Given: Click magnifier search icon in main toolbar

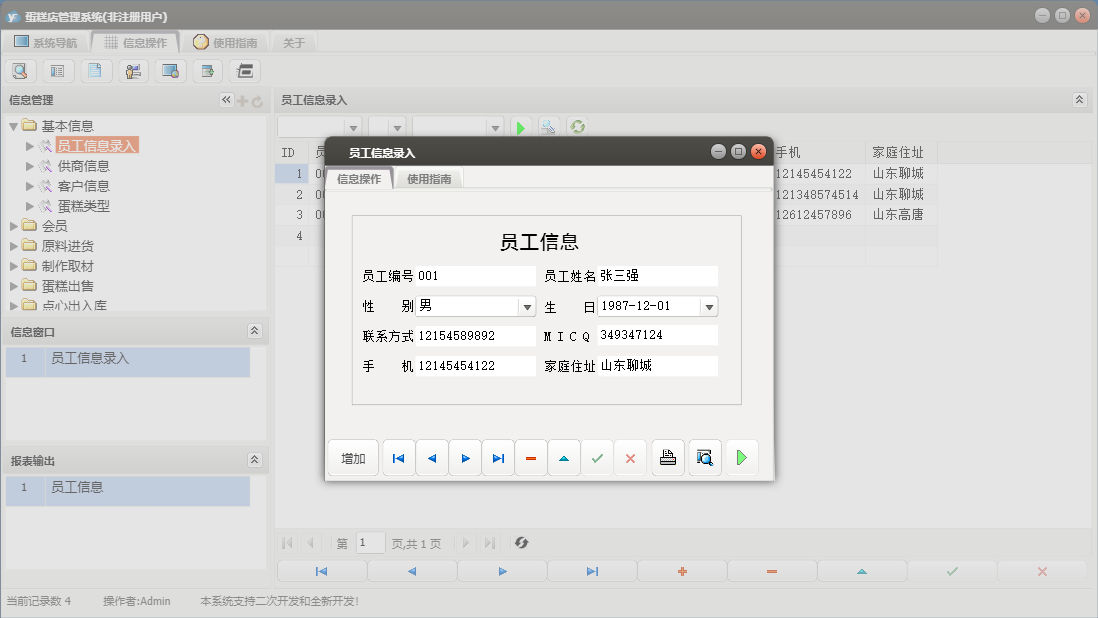Looking at the screenshot, I should pyautogui.click(x=21, y=71).
